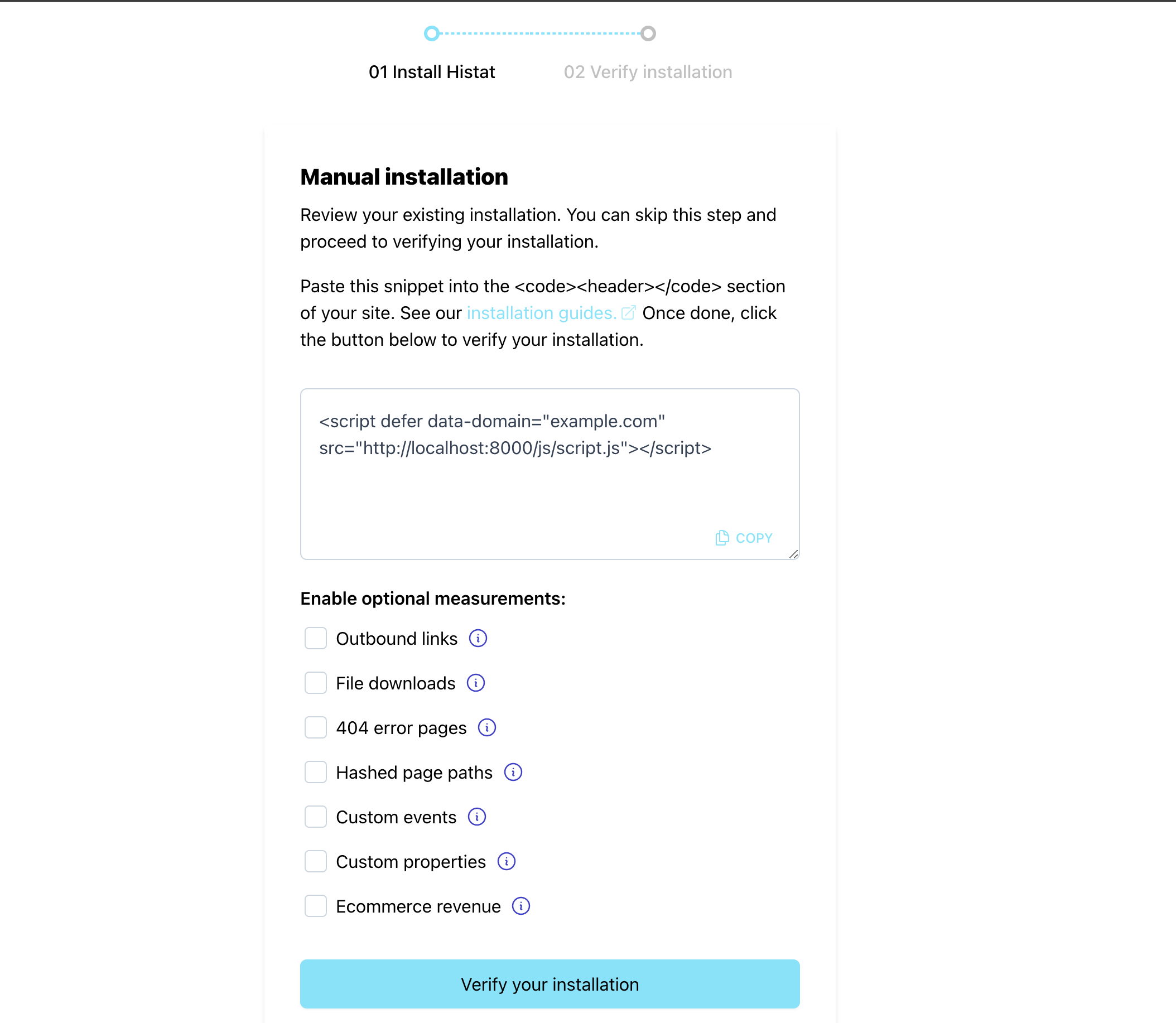This screenshot has height=1023, width=1176.
Task: Click info icon next to File downloads
Action: tap(475, 683)
